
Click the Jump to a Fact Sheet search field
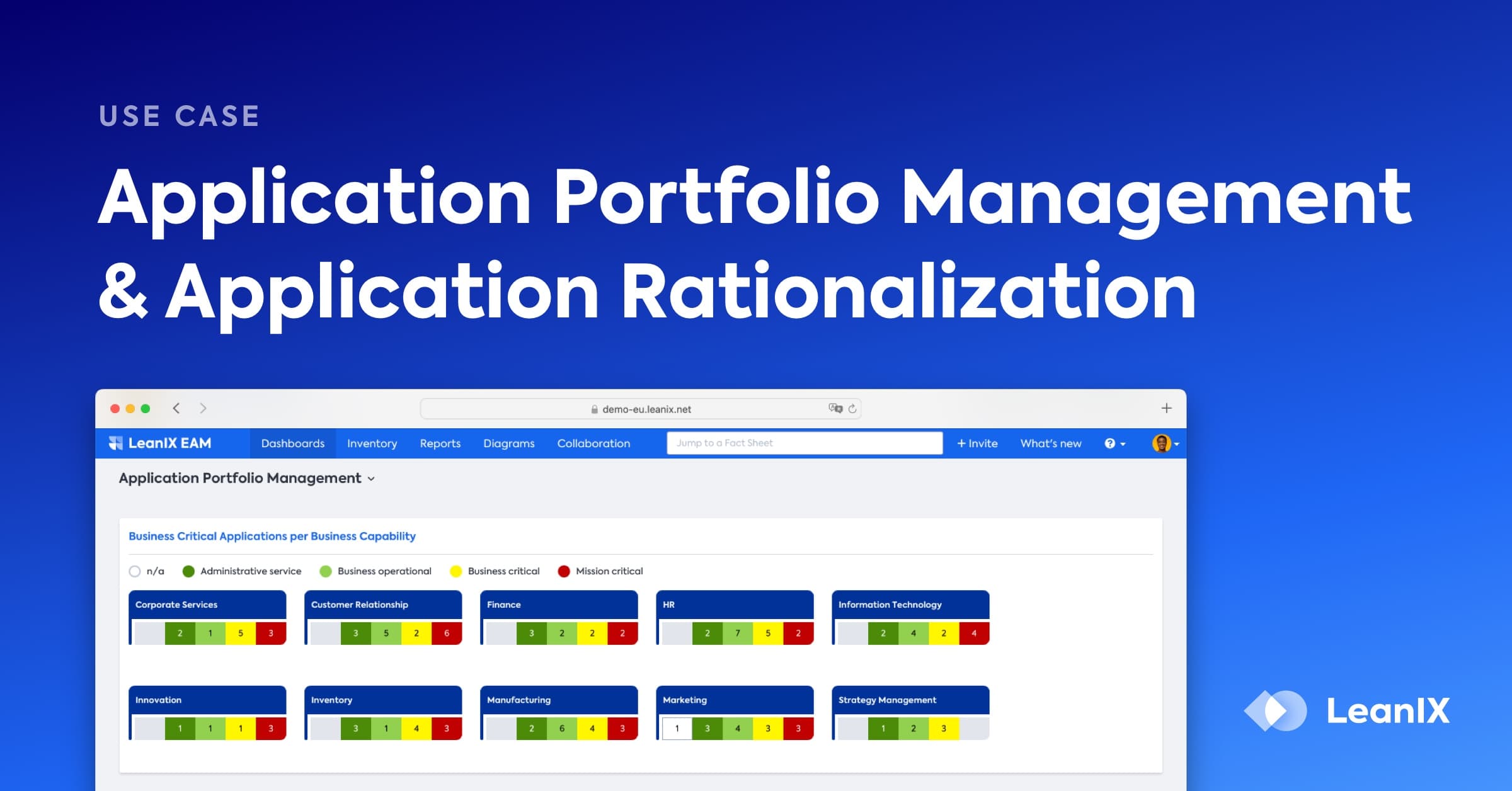(x=803, y=443)
